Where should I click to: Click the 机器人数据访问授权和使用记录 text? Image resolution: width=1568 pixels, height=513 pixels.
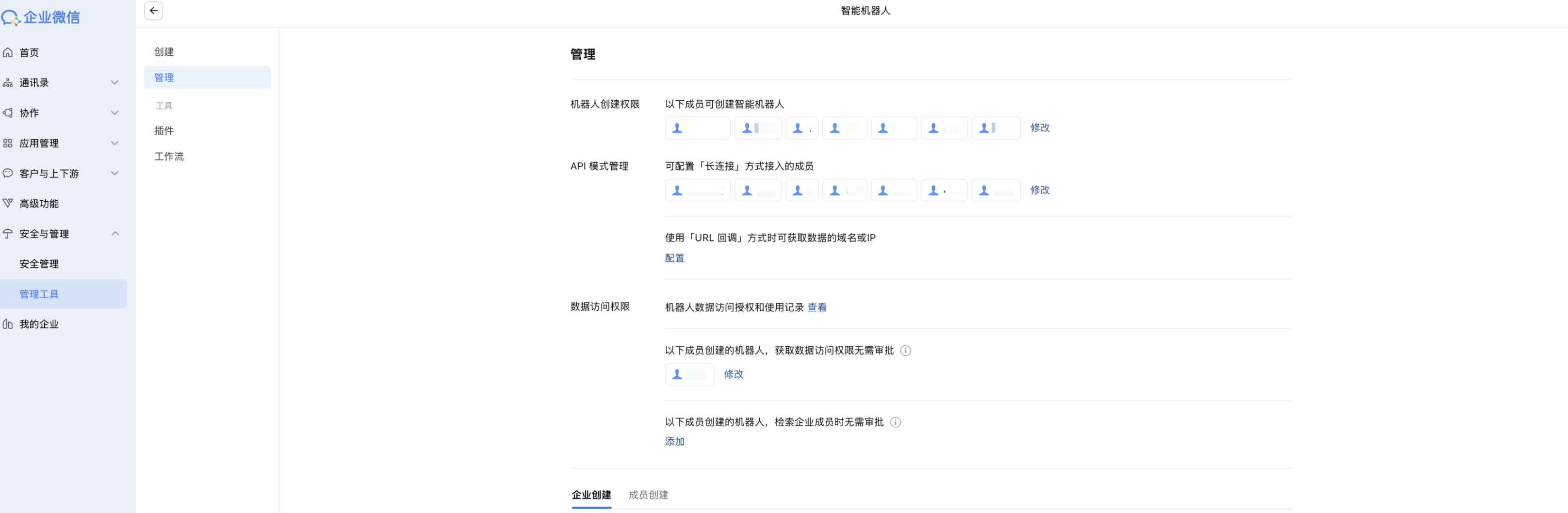(x=734, y=308)
